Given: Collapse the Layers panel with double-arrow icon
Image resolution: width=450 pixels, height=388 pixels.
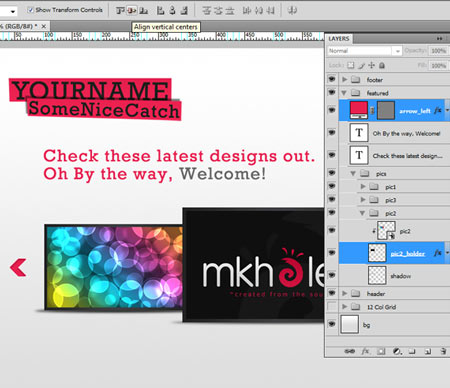Looking at the screenshot, I should (440, 39).
